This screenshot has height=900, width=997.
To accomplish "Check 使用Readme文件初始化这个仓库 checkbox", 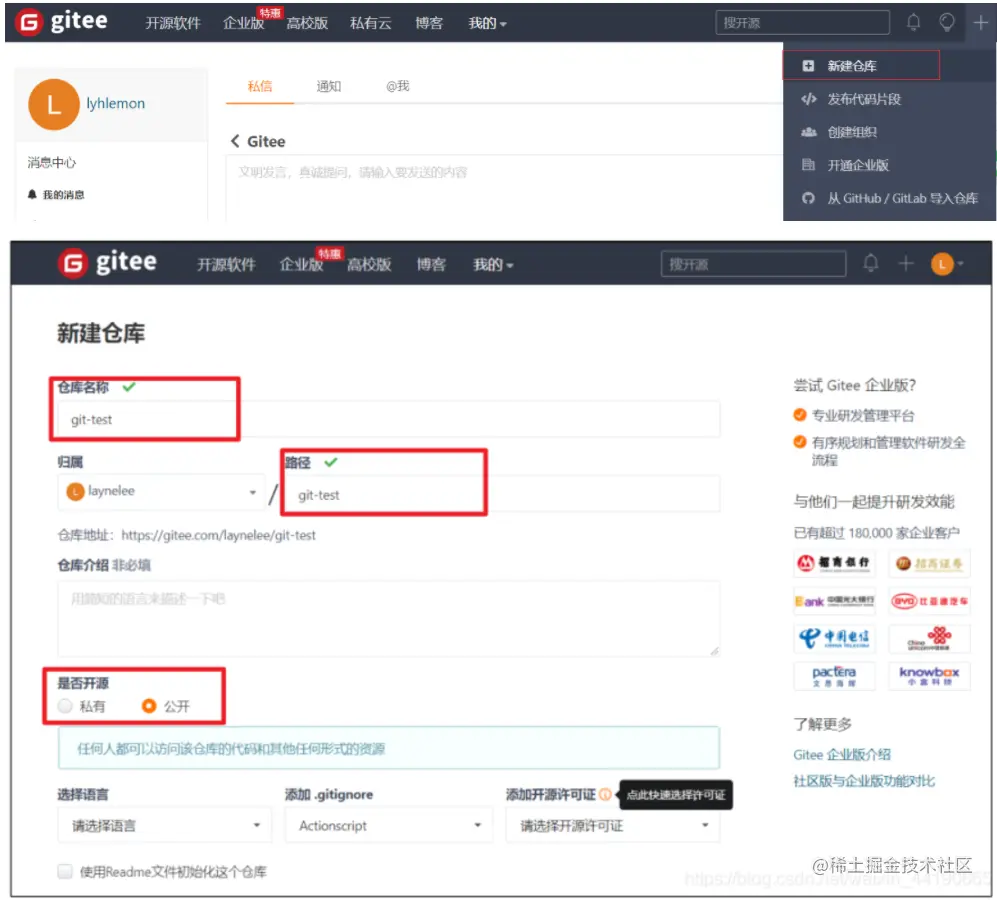I will [x=65, y=871].
